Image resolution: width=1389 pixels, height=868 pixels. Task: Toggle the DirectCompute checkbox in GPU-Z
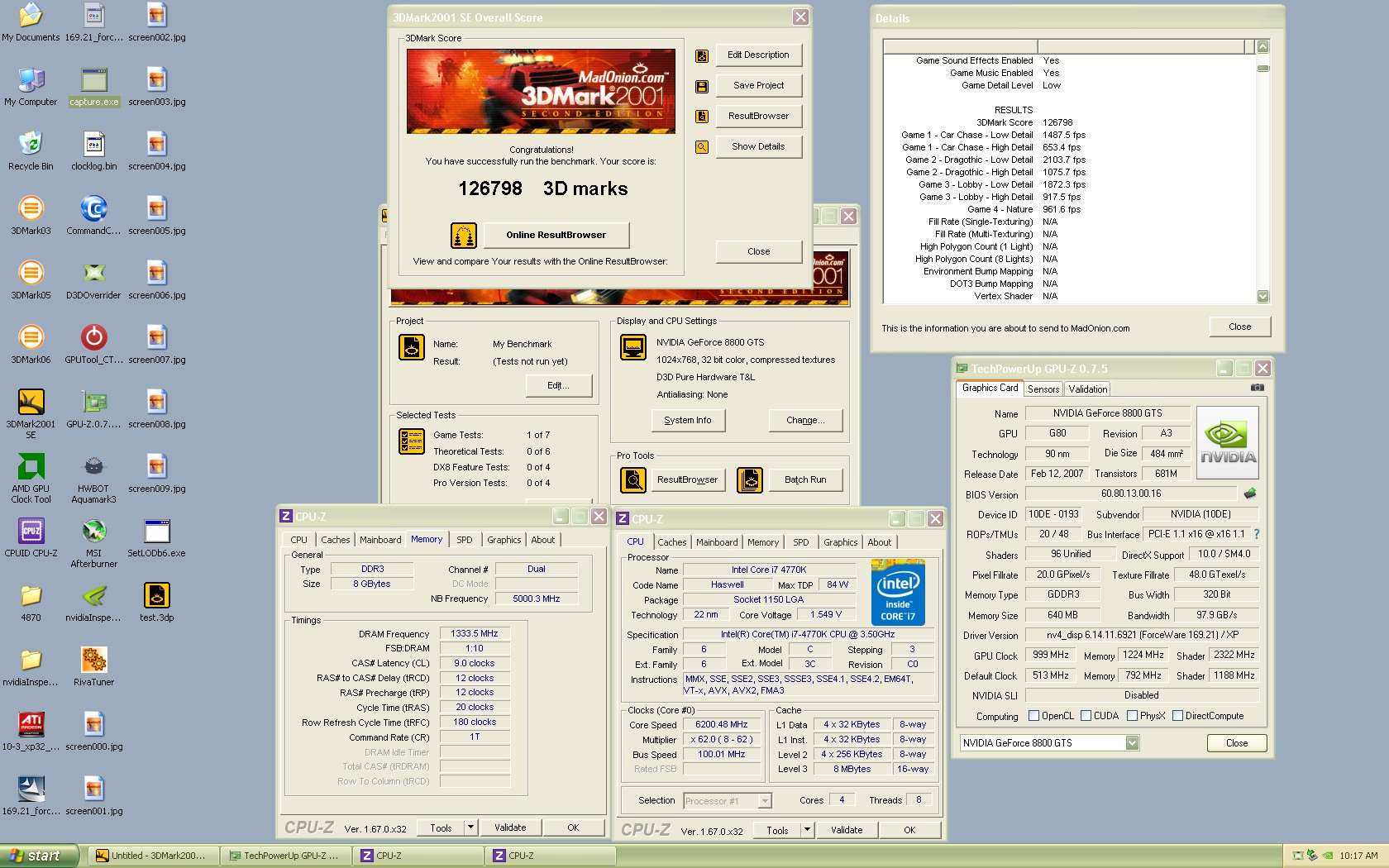click(x=1177, y=716)
